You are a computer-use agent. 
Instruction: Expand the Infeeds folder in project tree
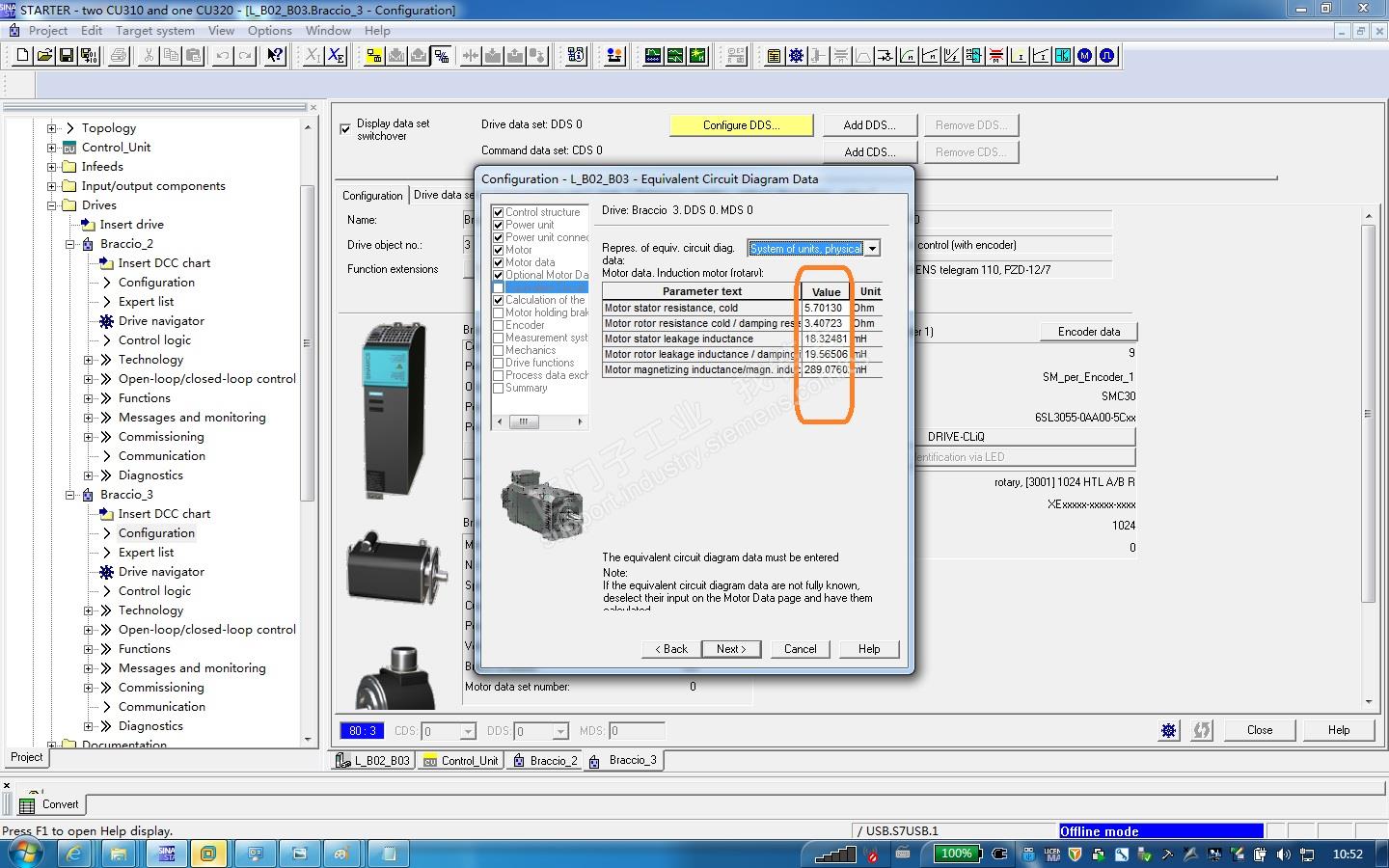pos(52,167)
